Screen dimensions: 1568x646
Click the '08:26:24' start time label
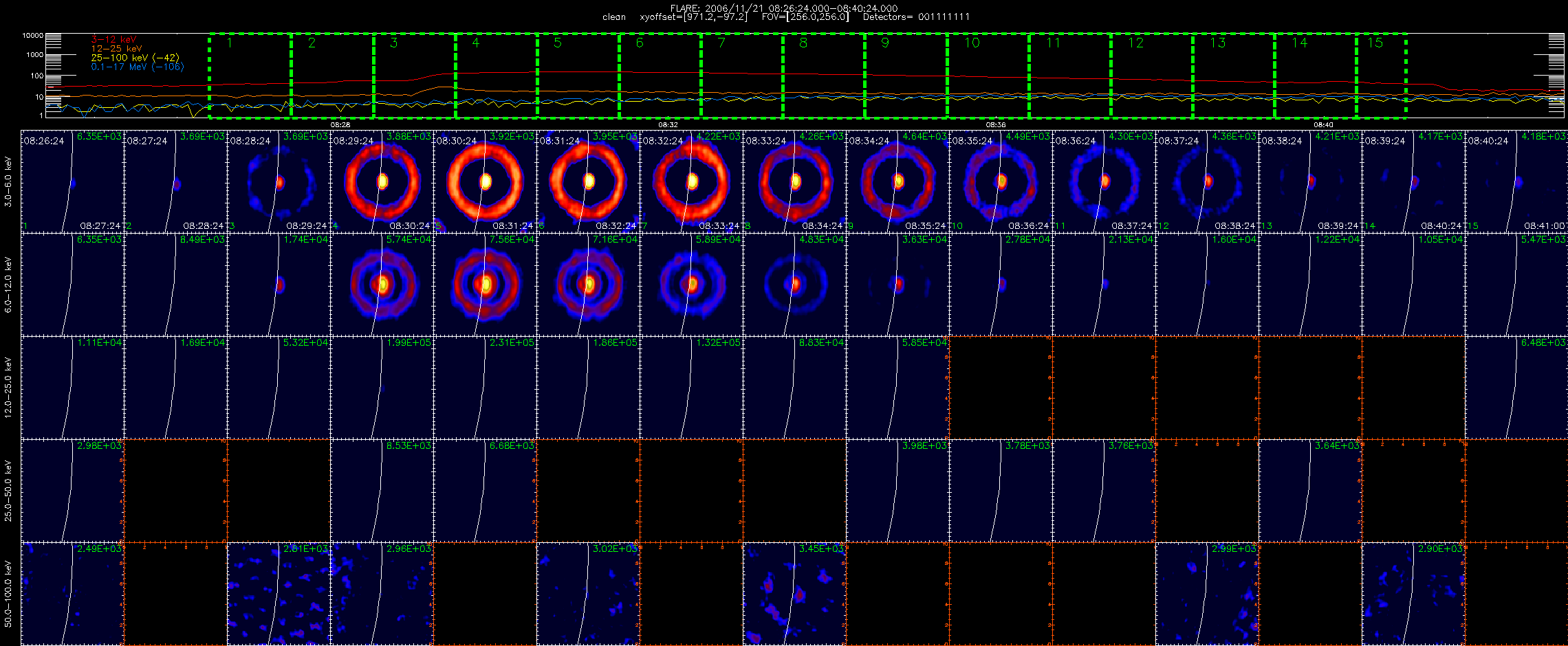coord(44,141)
